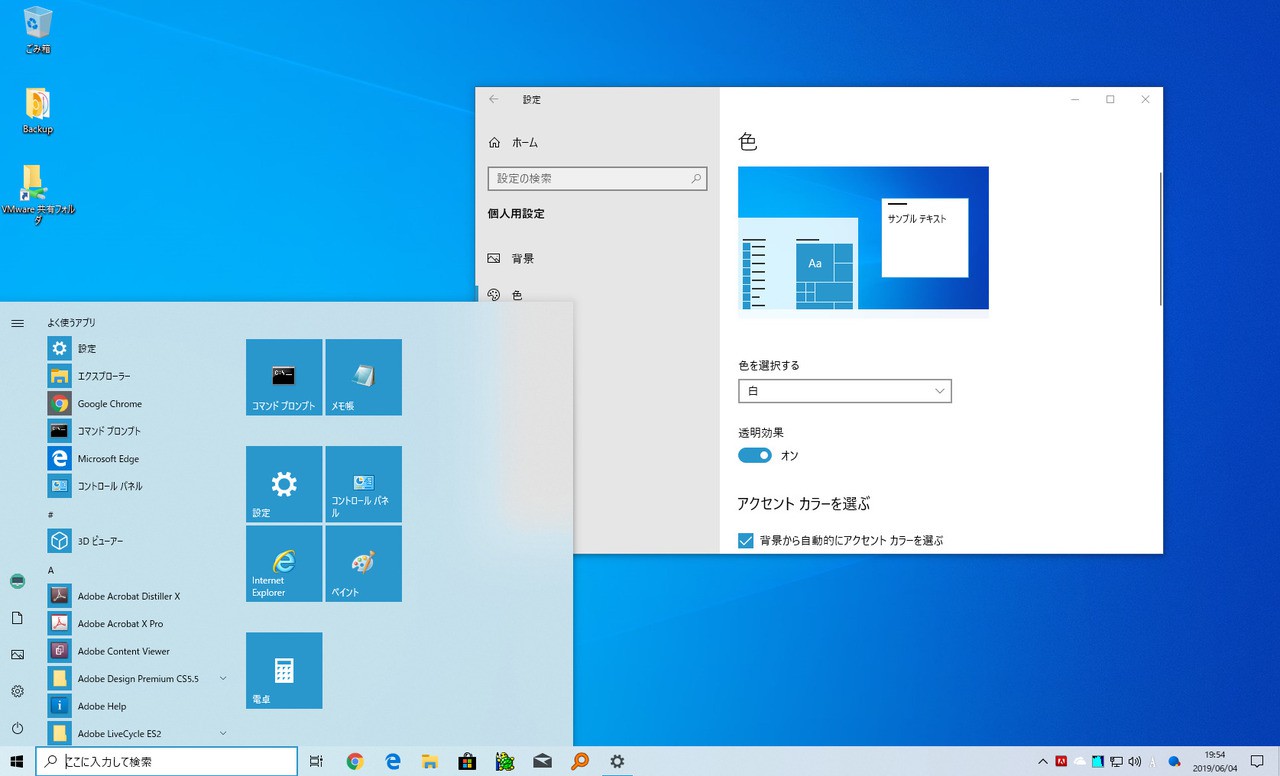Launch the Paint (ペイント) tile
1280x776 pixels.
[363, 564]
